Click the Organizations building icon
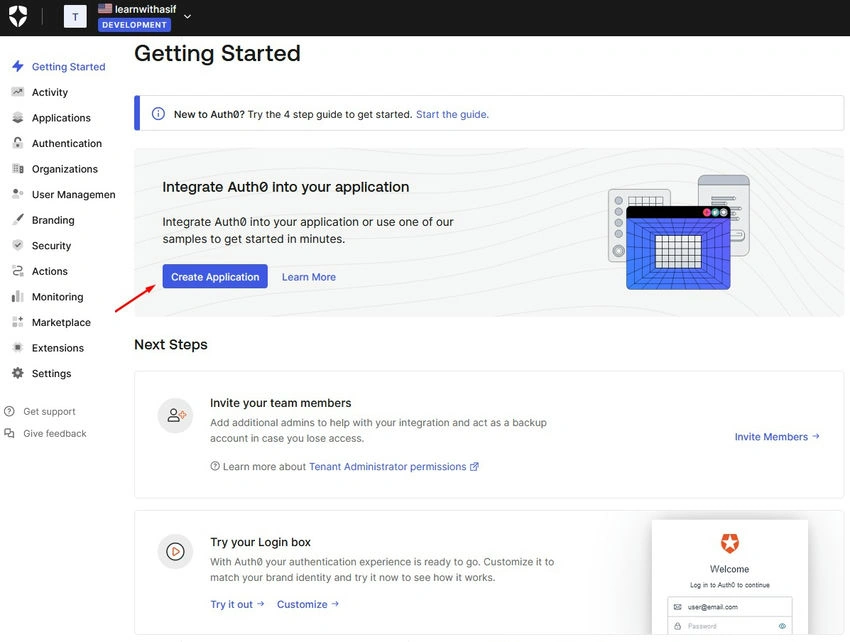The image size is (850, 642). pos(18,169)
